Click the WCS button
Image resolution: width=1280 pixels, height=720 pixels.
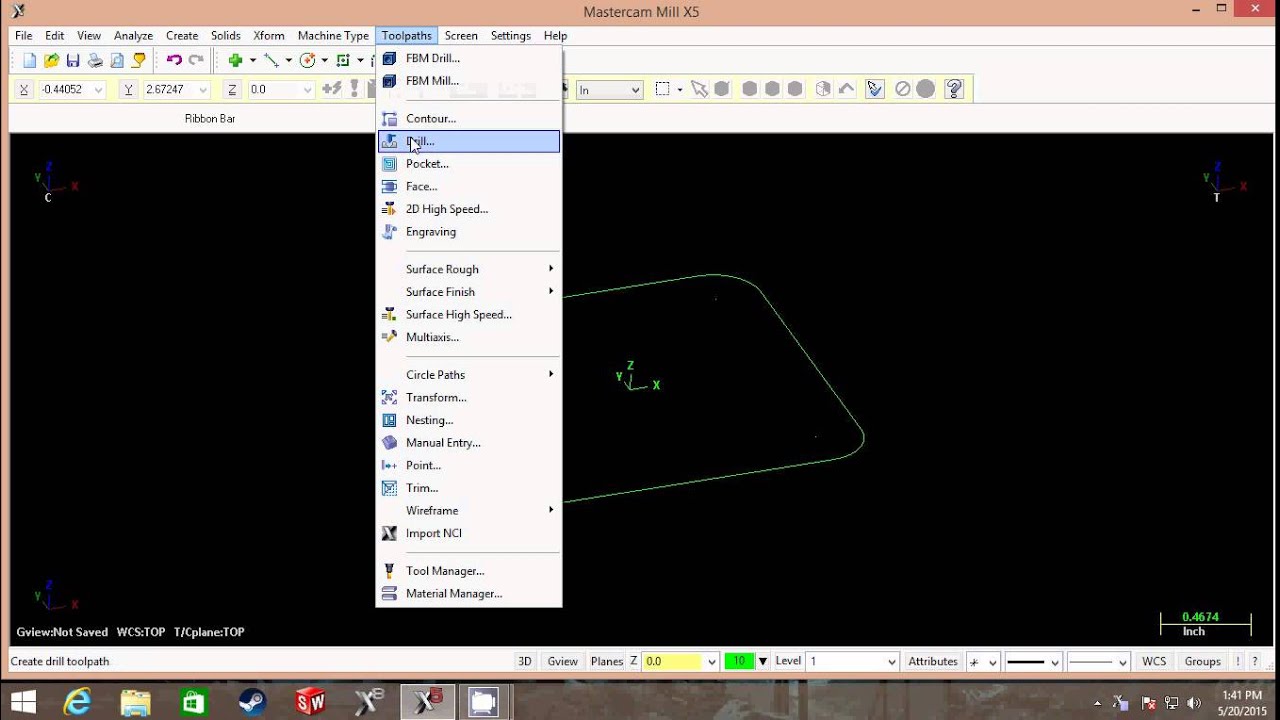tap(1154, 661)
